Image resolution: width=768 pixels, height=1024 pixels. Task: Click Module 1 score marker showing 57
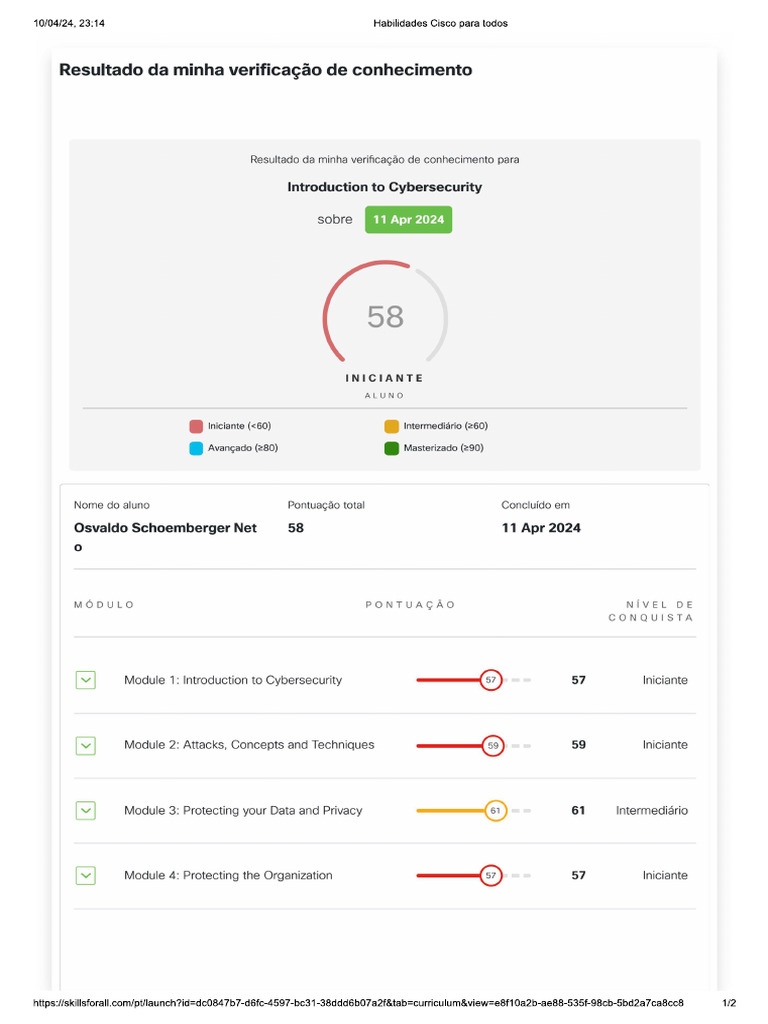tap(490, 680)
